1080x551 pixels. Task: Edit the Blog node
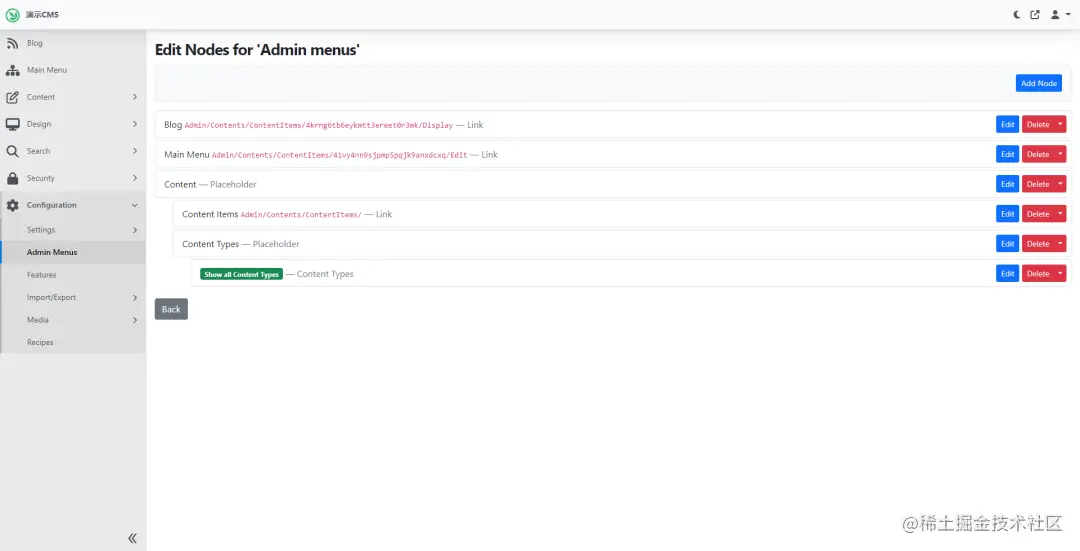point(1007,125)
